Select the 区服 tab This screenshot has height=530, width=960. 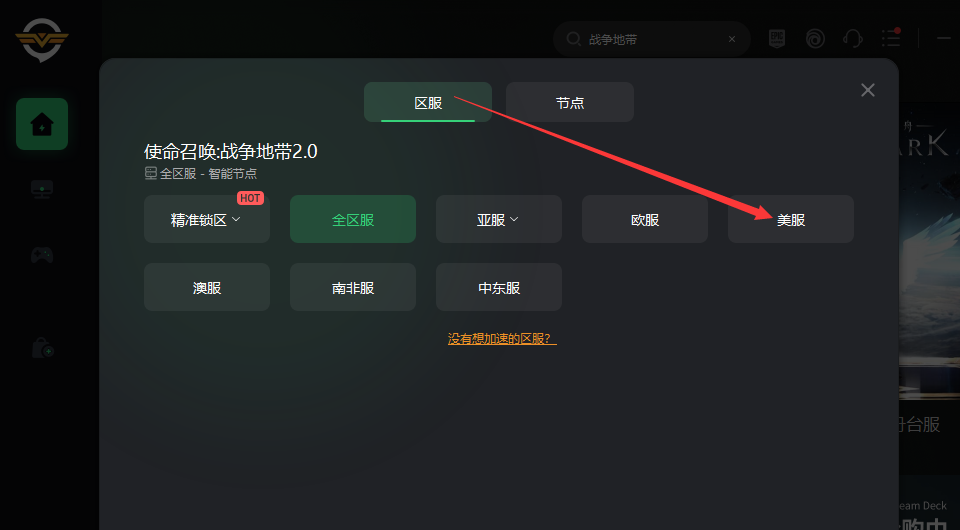point(428,102)
